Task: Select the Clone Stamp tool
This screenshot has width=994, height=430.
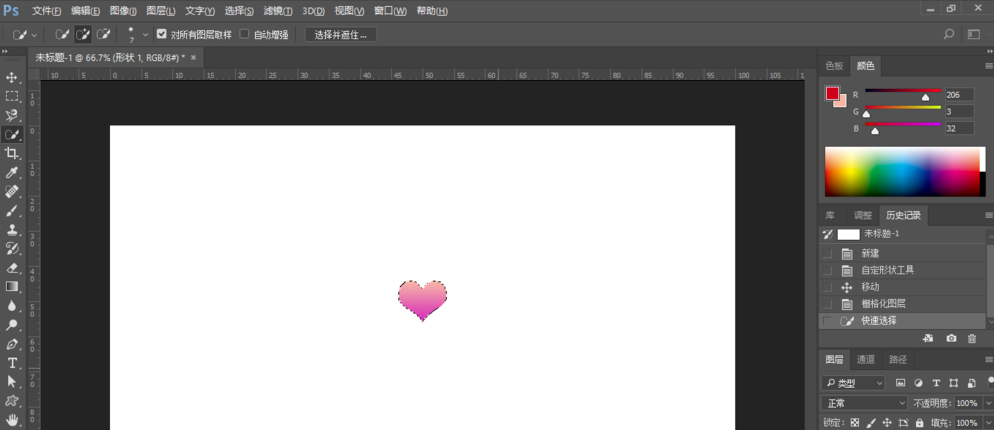Action: (11, 229)
